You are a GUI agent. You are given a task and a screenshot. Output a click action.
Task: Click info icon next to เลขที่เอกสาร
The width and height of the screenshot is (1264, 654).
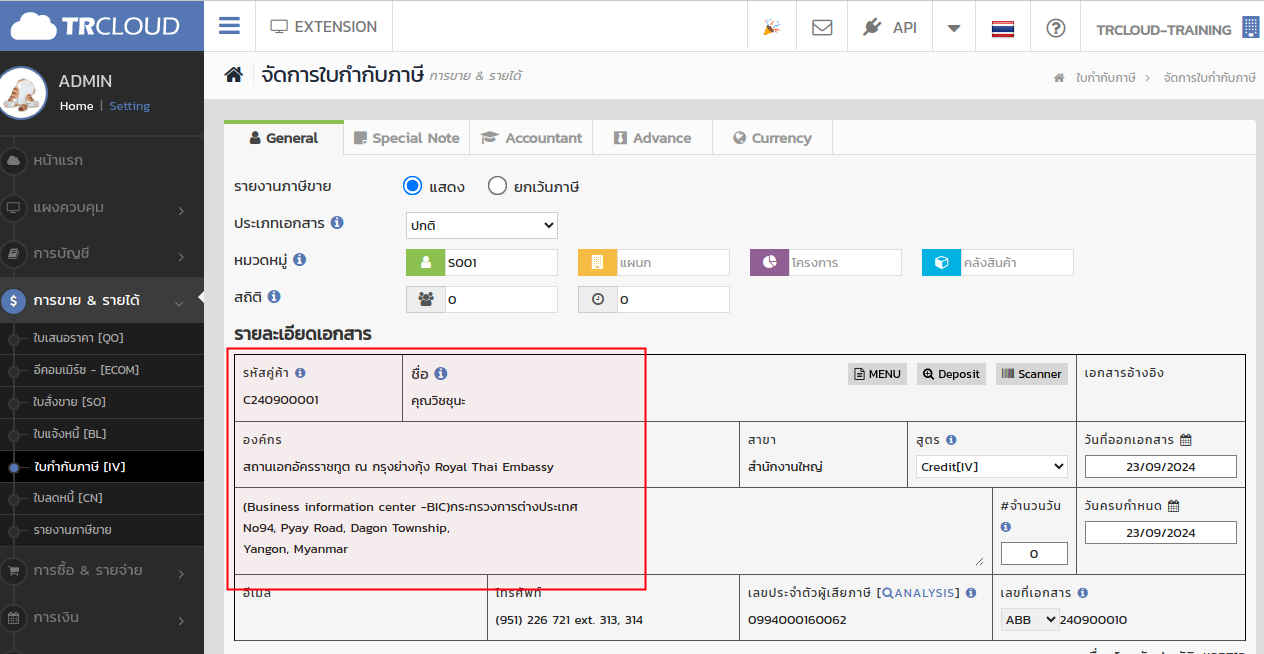(x=1082, y=593)
